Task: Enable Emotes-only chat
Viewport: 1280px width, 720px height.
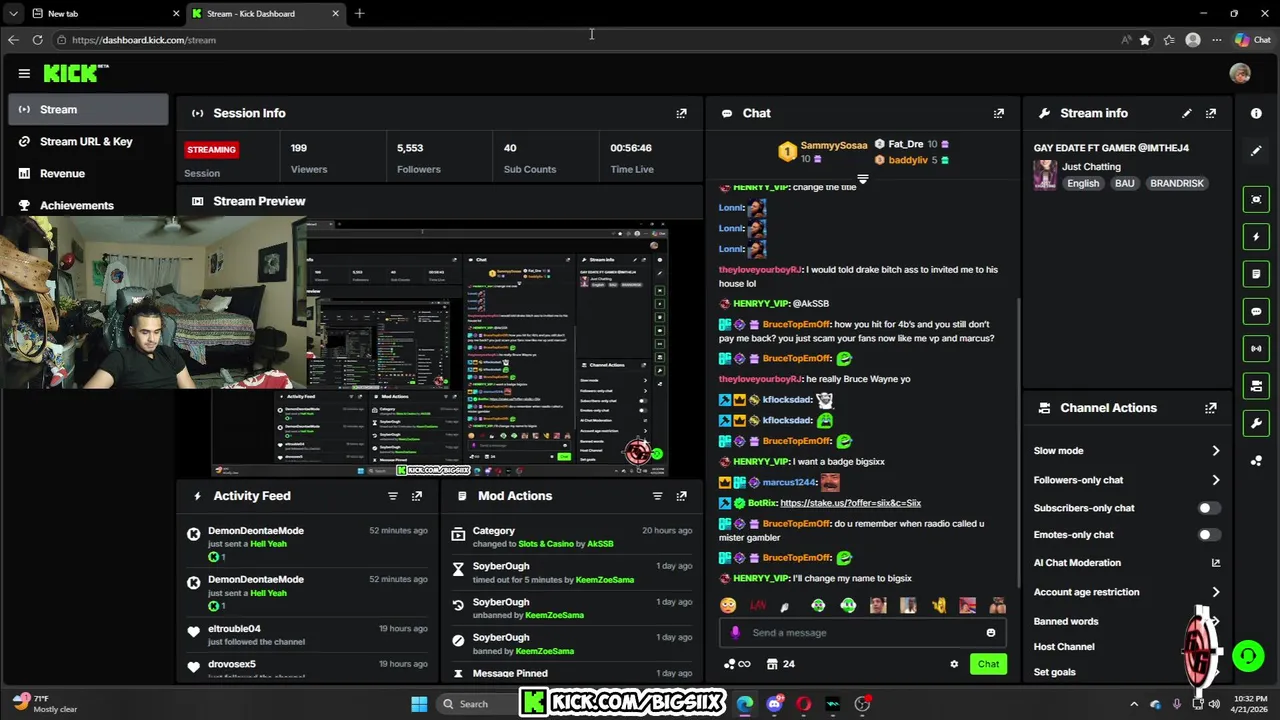Action: pos(1209,535)
